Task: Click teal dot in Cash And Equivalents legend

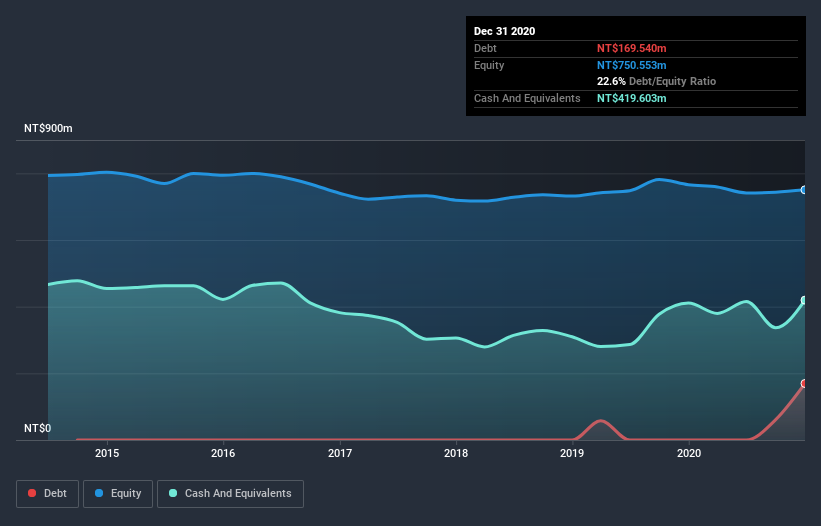Action: tap(174, 493)
